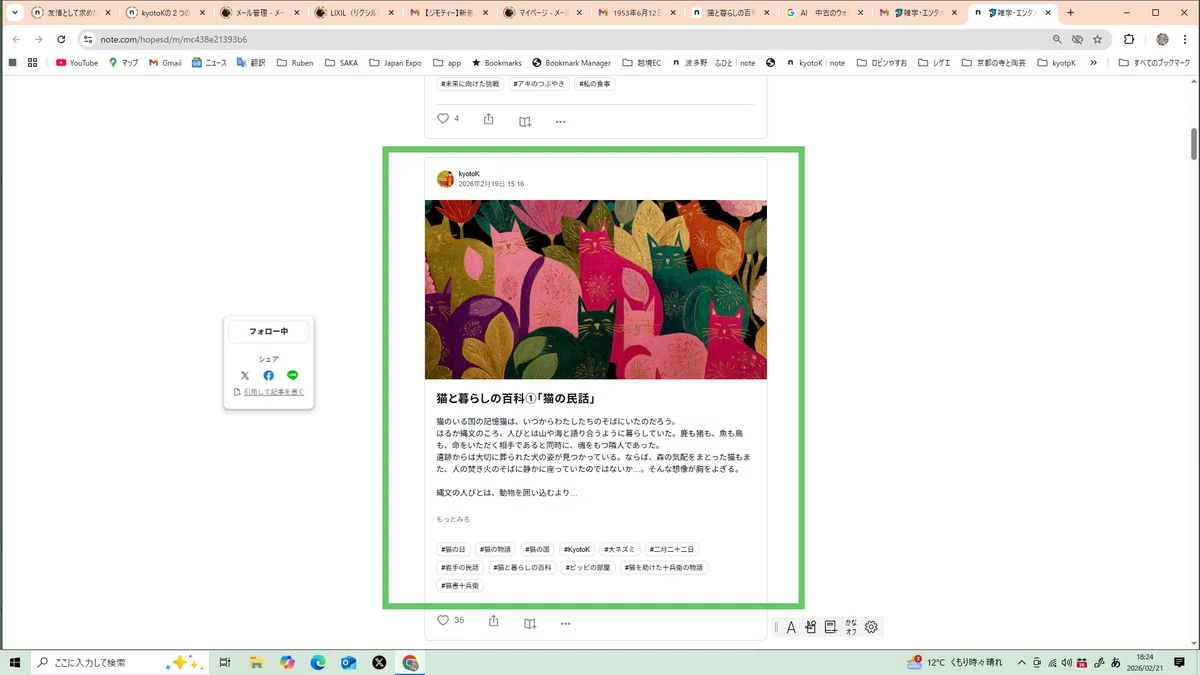Click 引用して記事を書く link
The width and height of the screenshot is (1200, 675).
274,392
